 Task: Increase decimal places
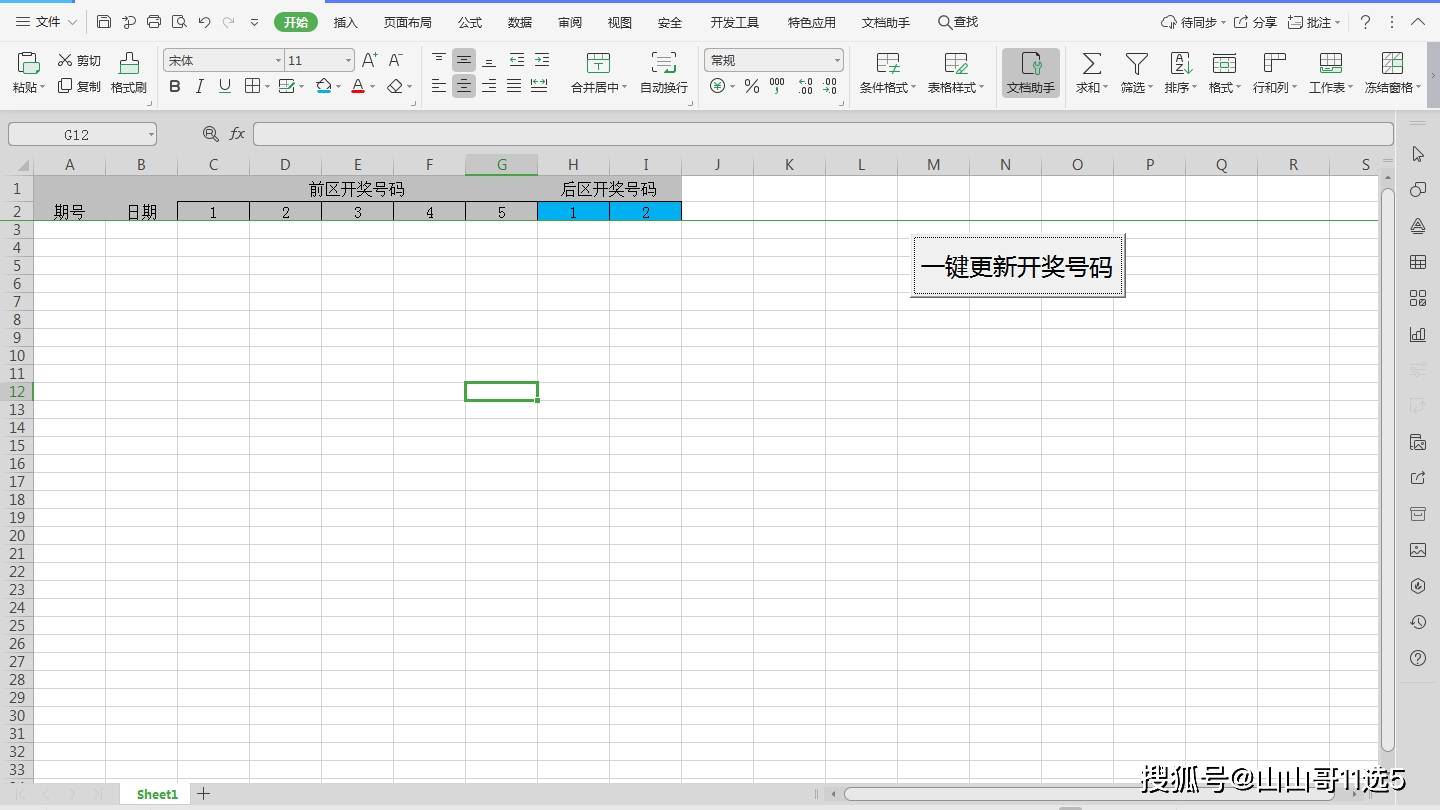[805, 86]
